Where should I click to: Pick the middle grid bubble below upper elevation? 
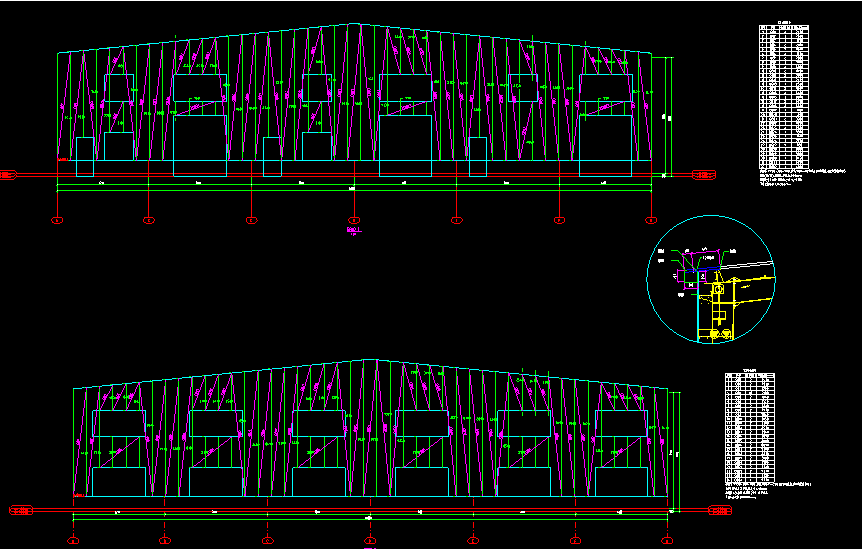tap(353, 220)
